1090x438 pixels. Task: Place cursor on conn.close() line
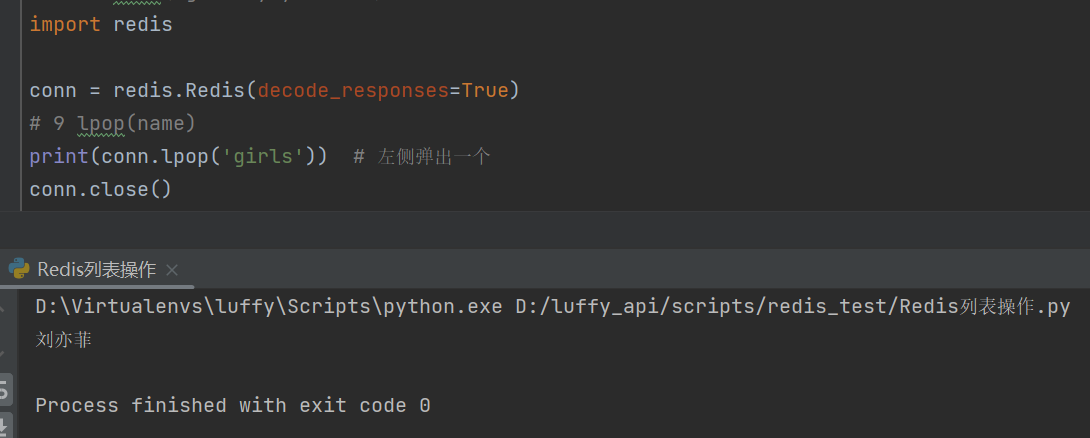101,189
